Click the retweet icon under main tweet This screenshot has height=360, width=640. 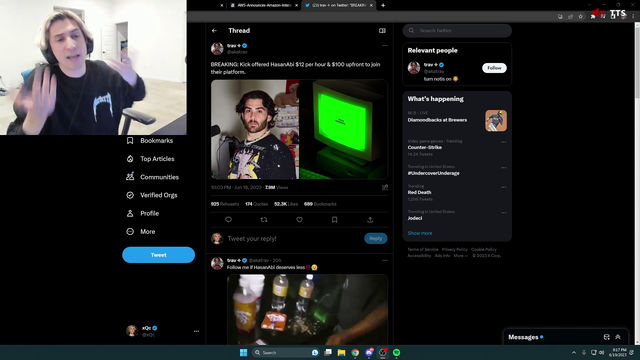point(264,220)
